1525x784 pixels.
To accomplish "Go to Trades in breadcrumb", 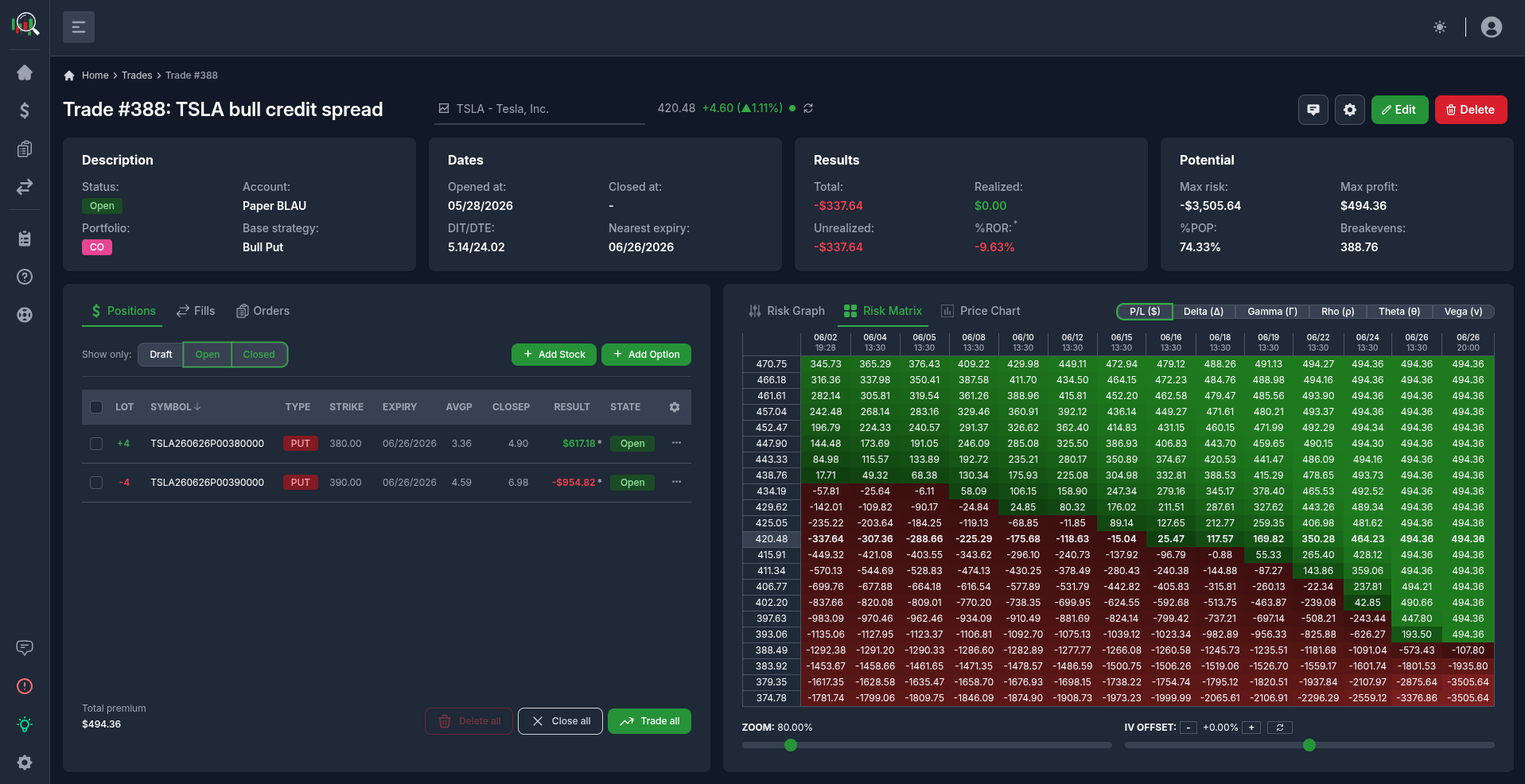I will pos(137,76).
